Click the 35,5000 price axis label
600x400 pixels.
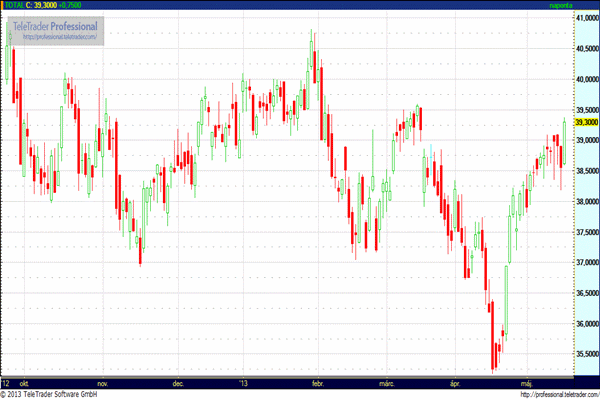[x=585, y=355]
